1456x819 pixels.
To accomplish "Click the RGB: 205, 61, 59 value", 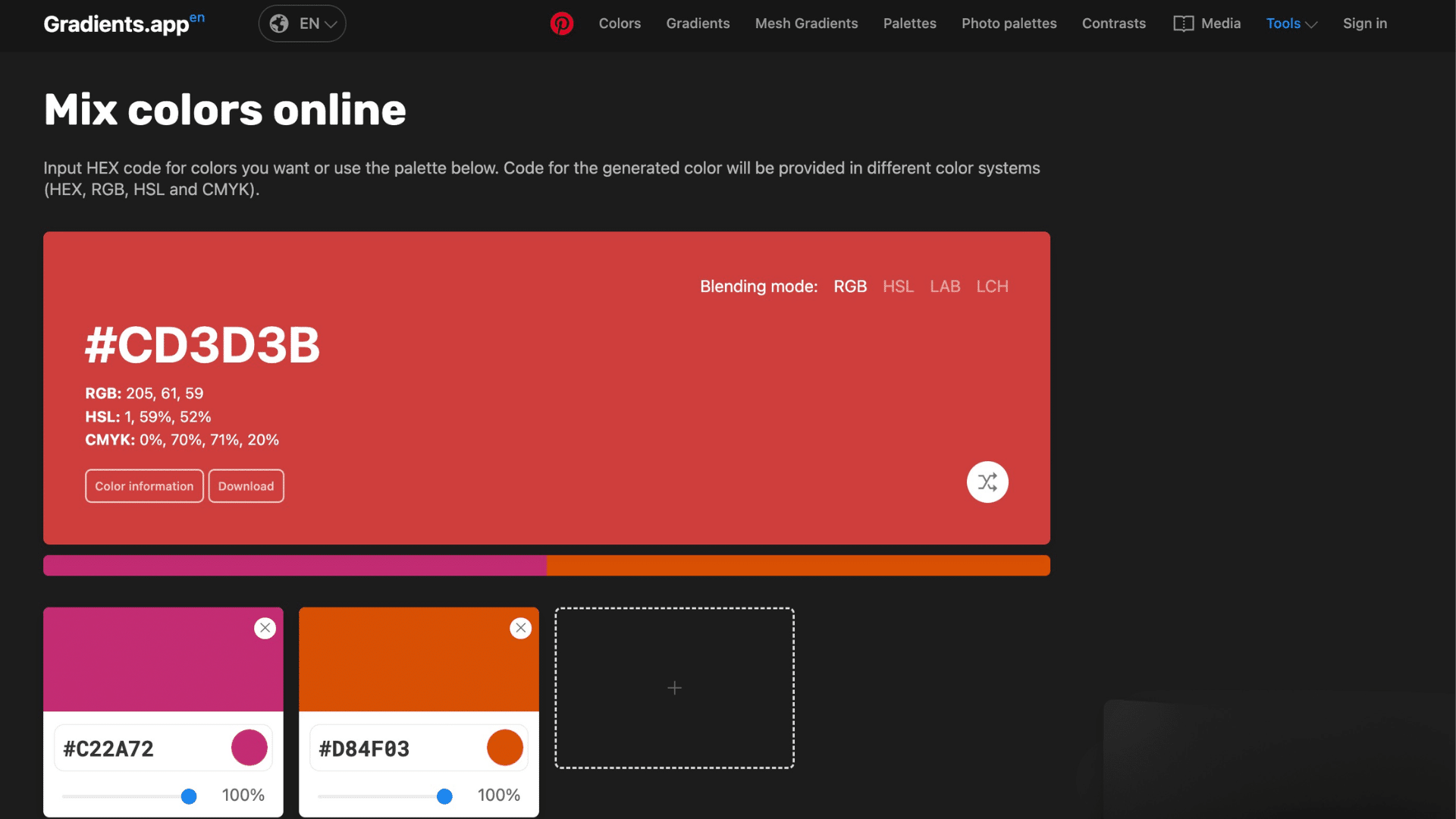I will 144,394.
